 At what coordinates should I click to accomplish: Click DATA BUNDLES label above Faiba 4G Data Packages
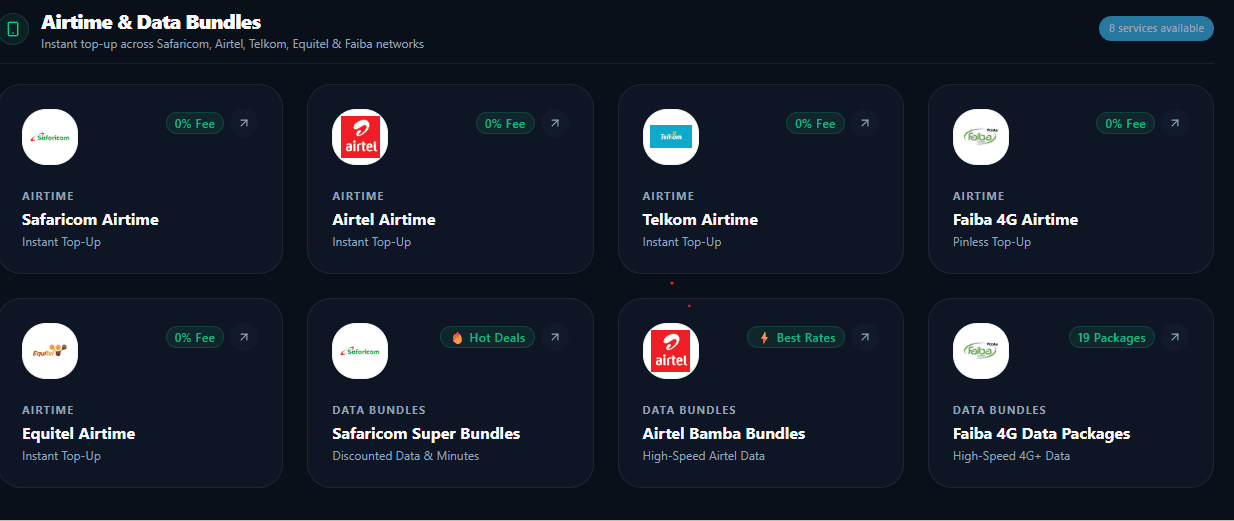pos(999,410)
